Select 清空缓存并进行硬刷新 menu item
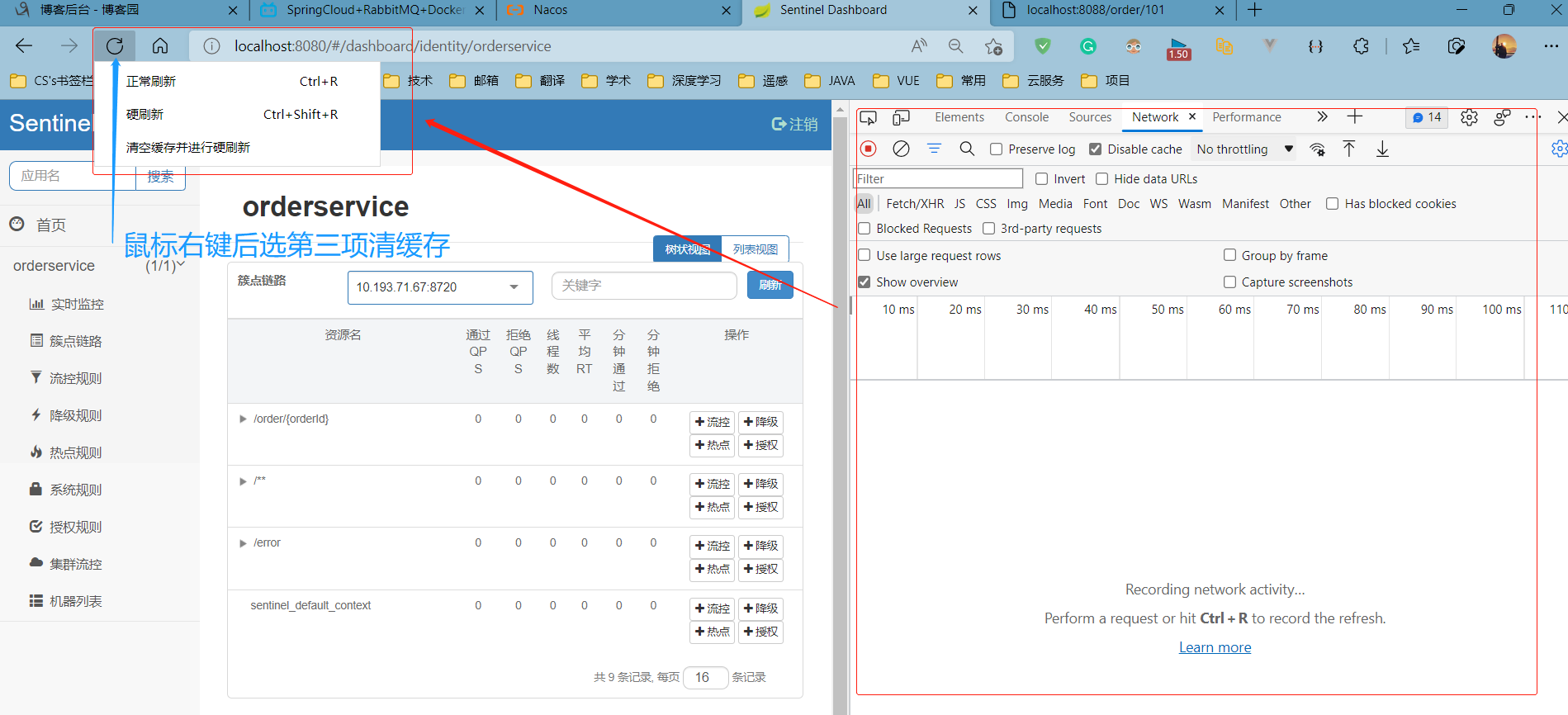The image size is (1568, 715). click(237, 148)
